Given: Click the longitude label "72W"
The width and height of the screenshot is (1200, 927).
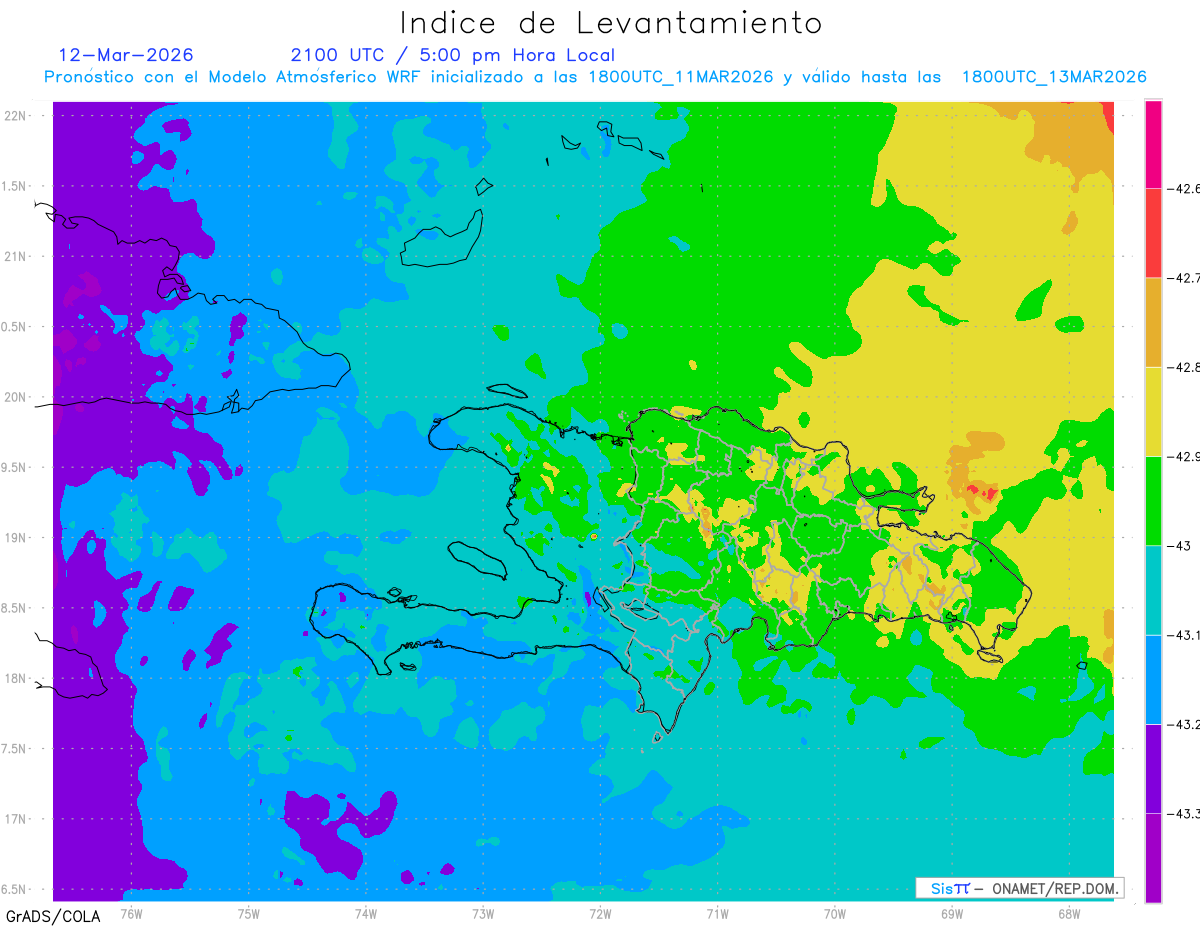Looking at the screenshot, I should 600,913.
